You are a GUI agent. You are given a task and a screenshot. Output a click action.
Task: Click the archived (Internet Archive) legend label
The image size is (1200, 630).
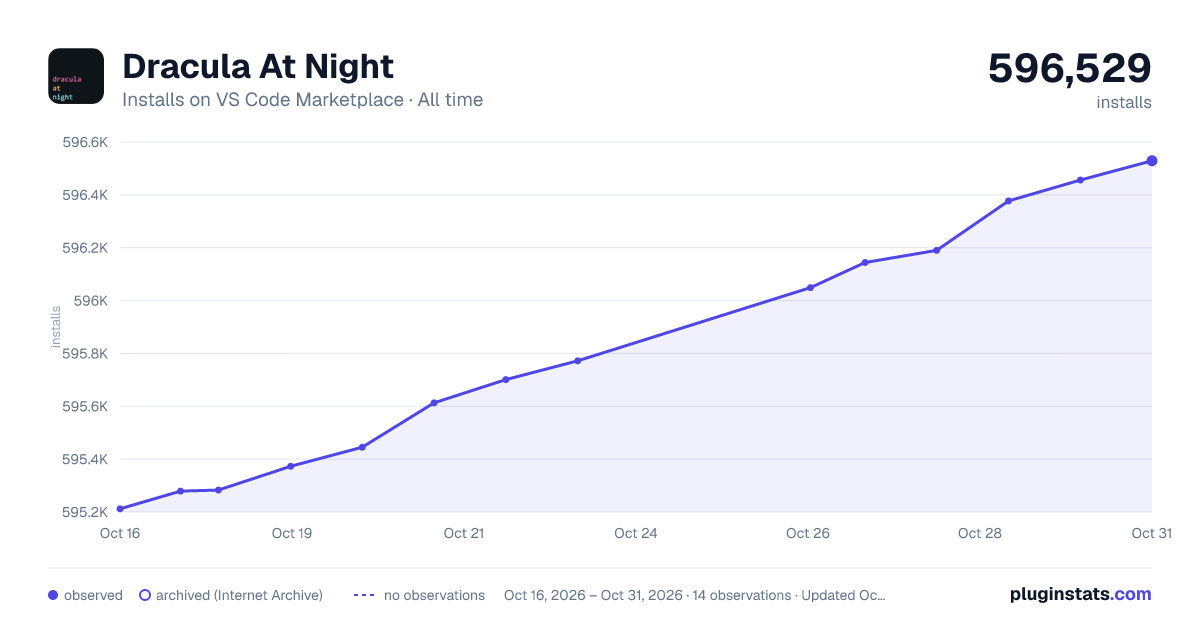239,595
